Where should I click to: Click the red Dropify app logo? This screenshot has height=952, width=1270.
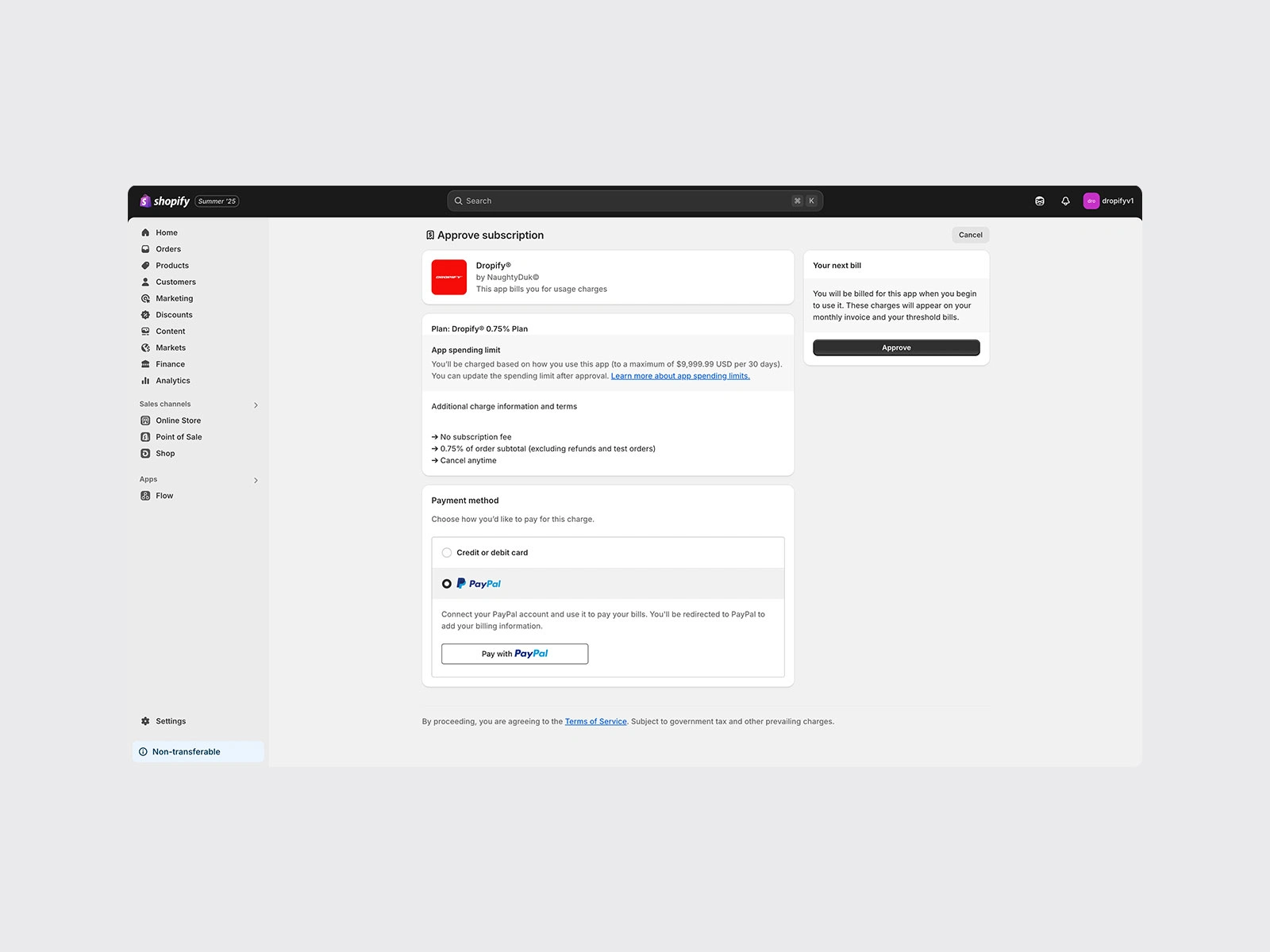(x=449, y=278)
